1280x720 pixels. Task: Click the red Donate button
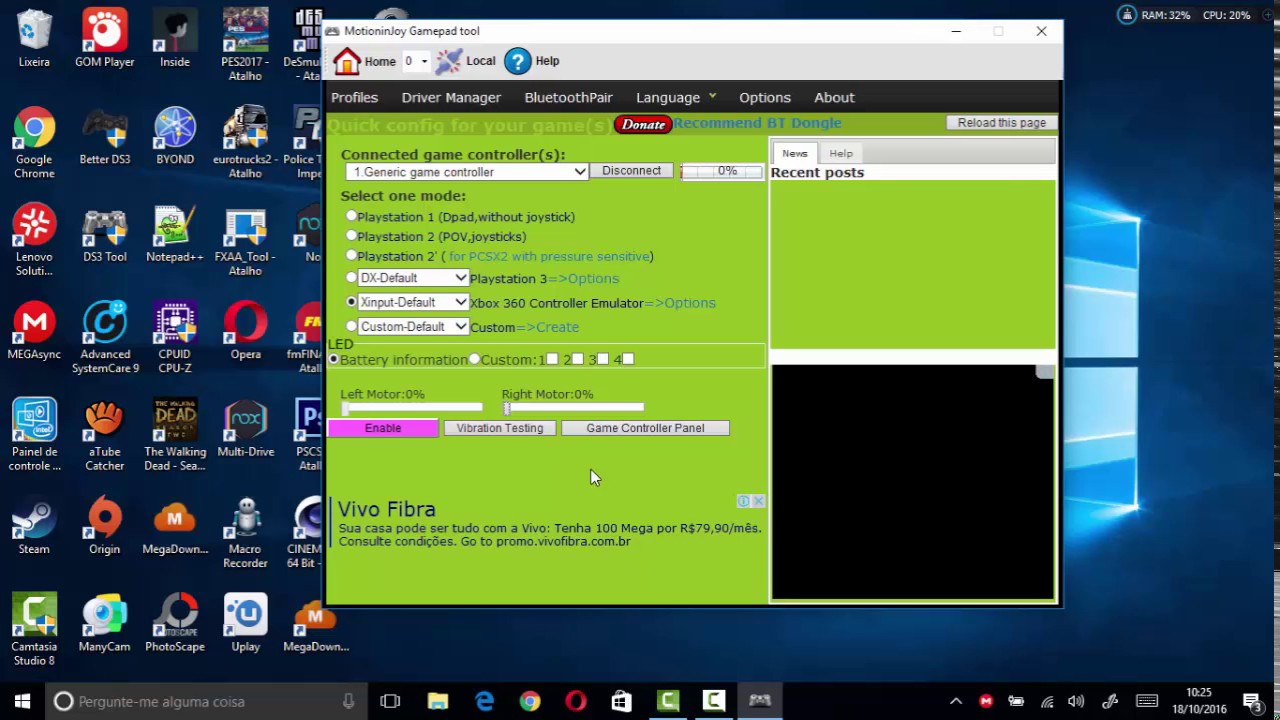(643, 124)
